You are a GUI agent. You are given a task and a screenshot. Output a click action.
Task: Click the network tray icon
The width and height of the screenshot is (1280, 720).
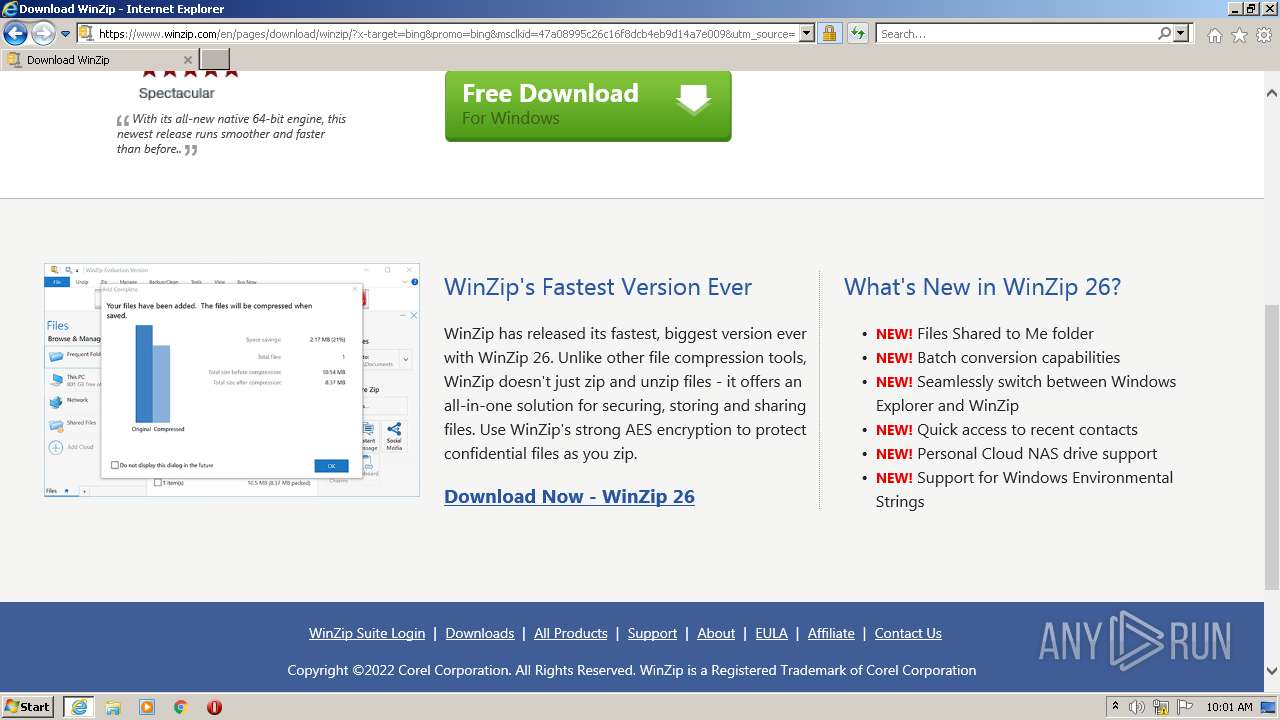click(x=1161, y=707)
